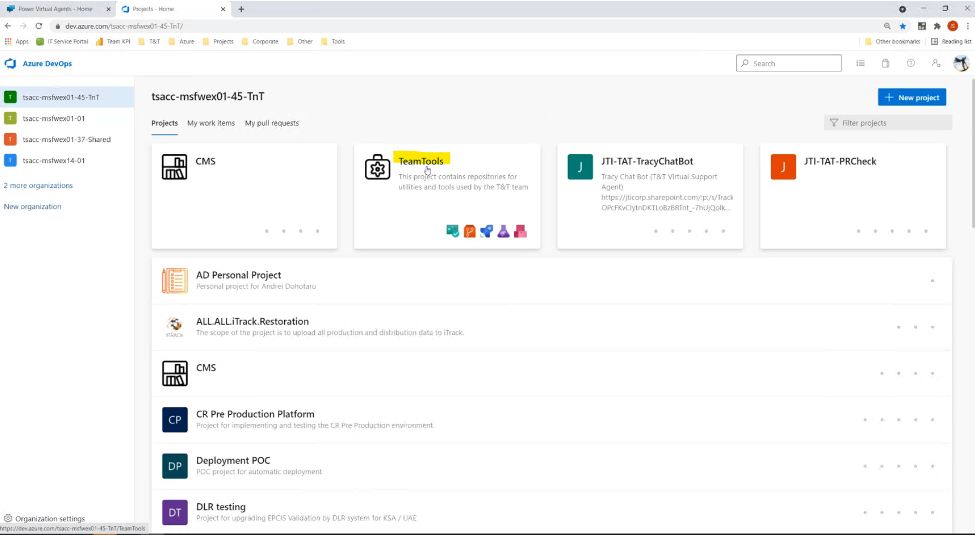The width and height of the screenshot is (975, 535).
Task: Click the JTI-TAT-TracyChatBot green J icon
Action: pos(580,167)
